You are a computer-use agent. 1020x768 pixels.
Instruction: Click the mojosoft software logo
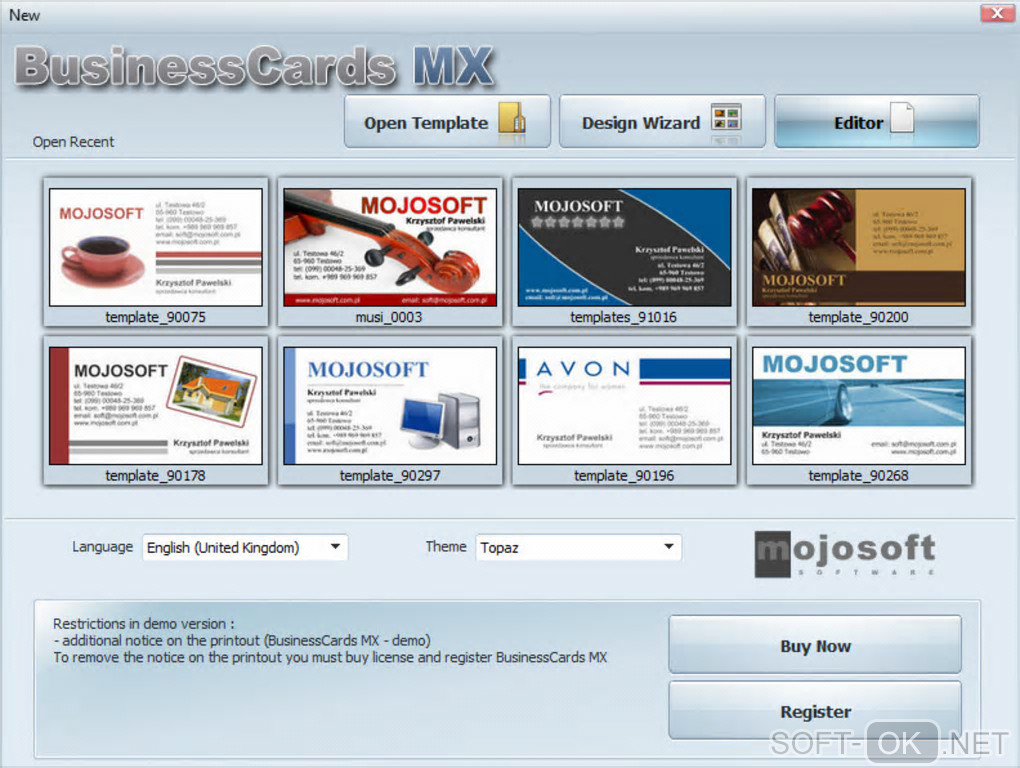845,554
